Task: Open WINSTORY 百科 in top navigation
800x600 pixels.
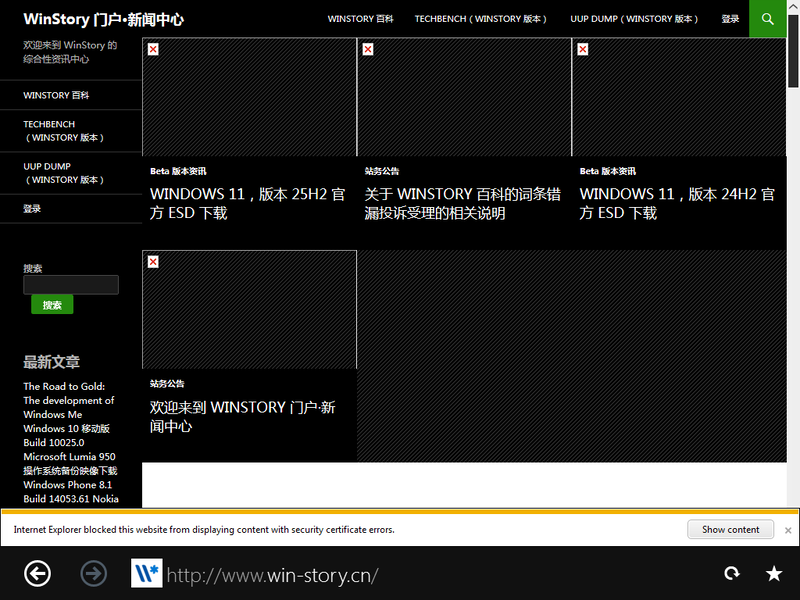Action: click(x=360, y=19)
